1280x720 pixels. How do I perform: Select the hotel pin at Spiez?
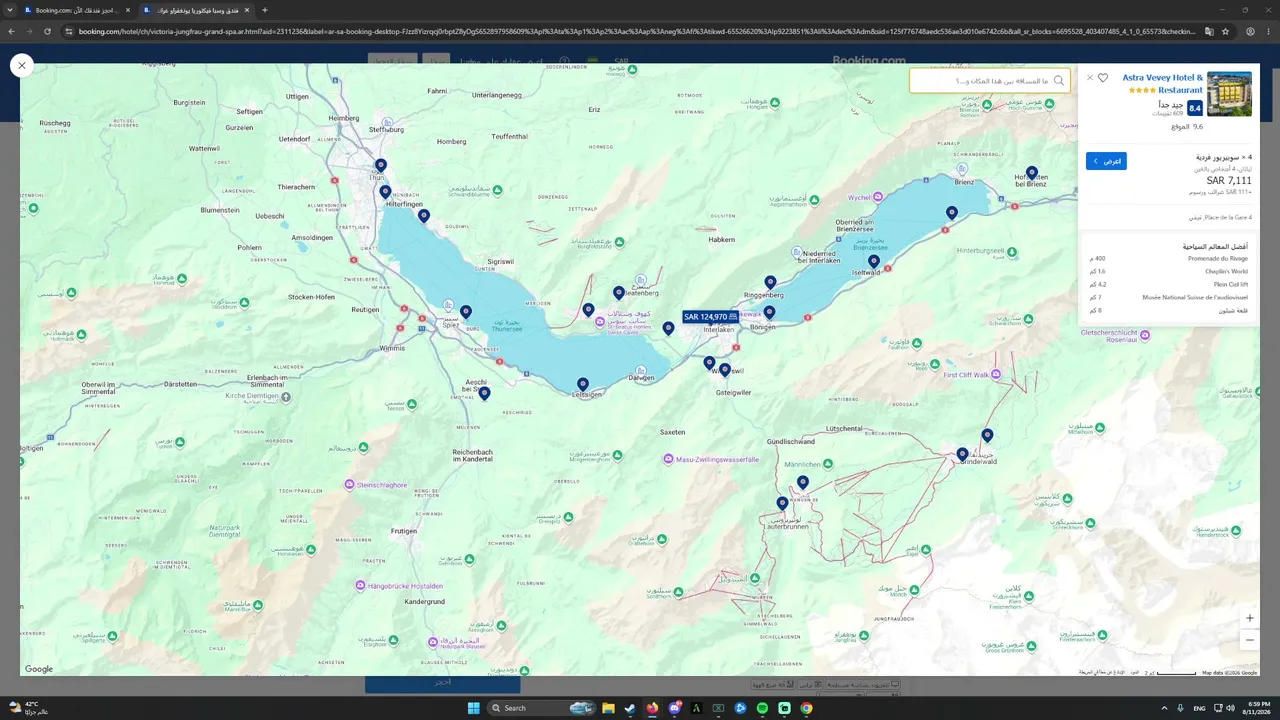[465, 312]
